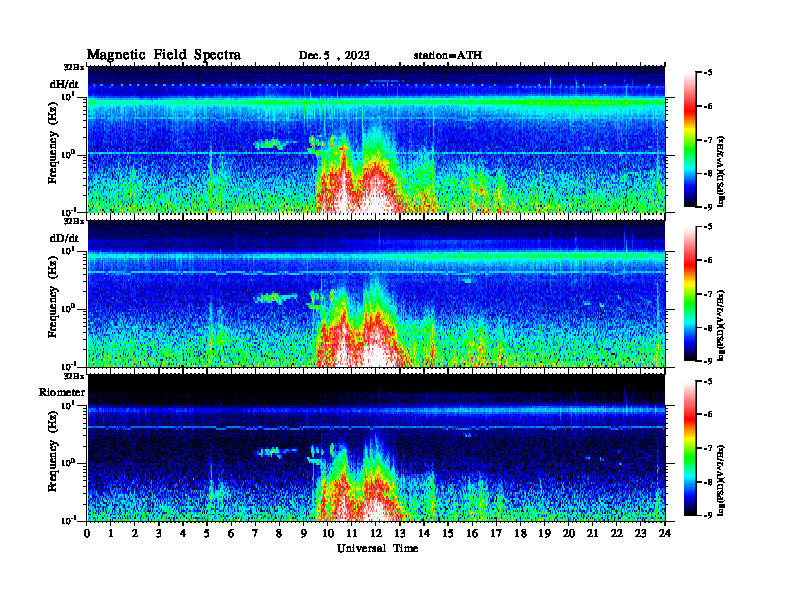Click the PSD units label beside the dH/dt colorbar

(x=722, y=171)
